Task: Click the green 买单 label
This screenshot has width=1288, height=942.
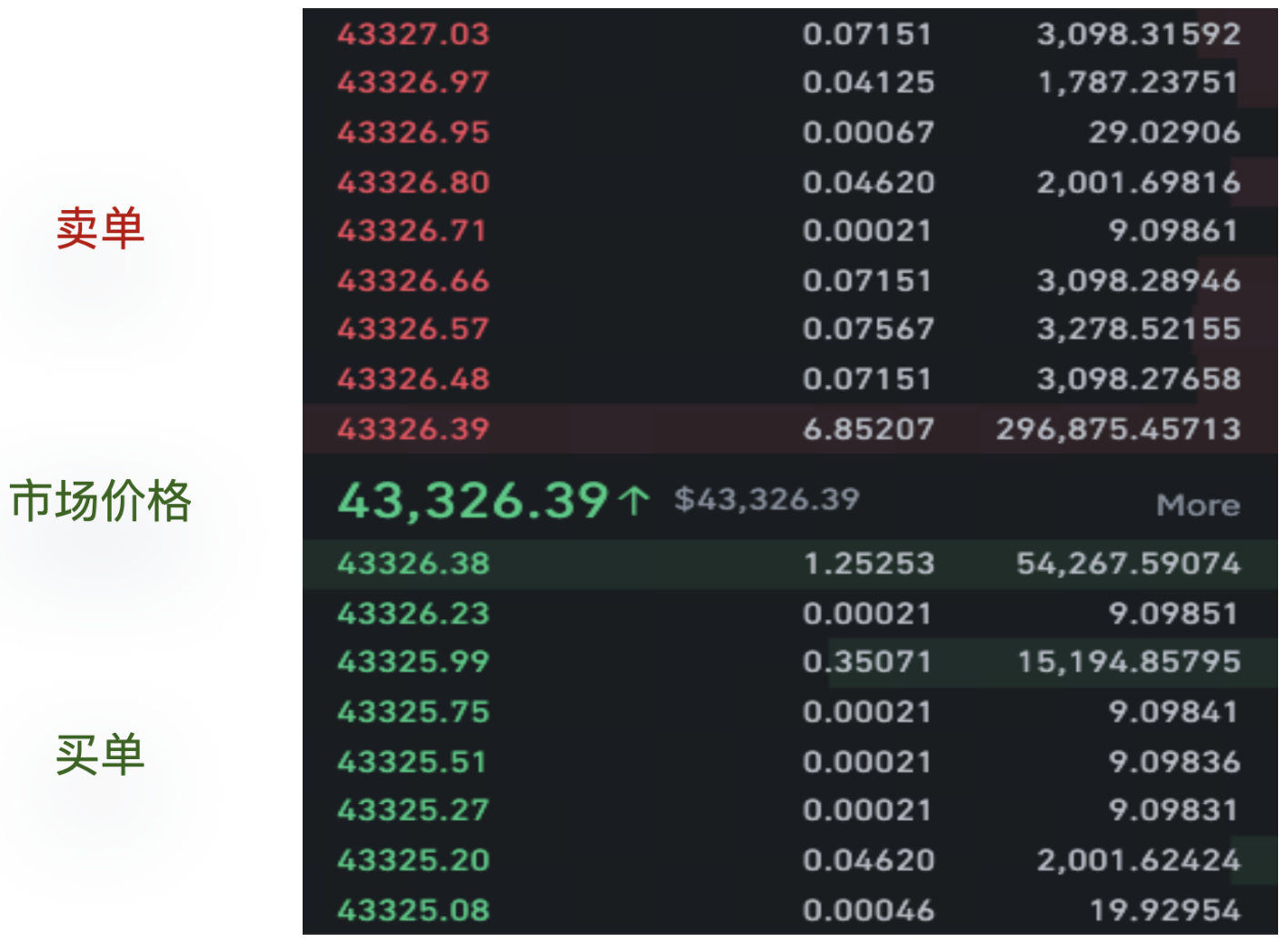Action: 100,754
